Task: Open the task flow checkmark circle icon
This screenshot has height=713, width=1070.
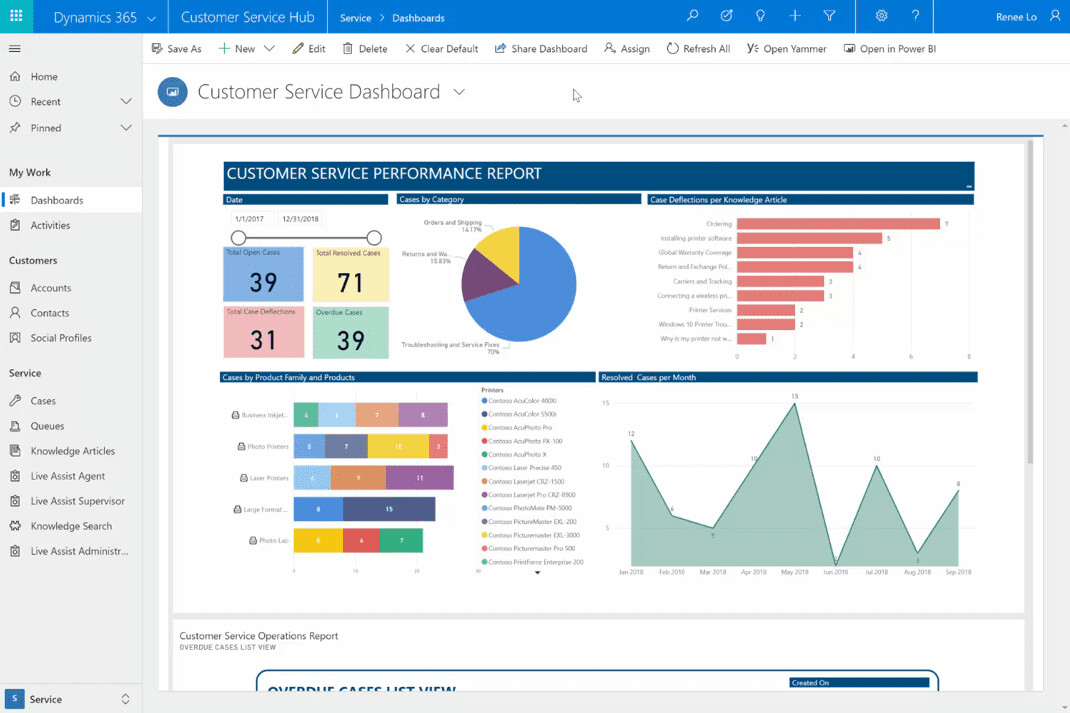Action: coord(727,16)
